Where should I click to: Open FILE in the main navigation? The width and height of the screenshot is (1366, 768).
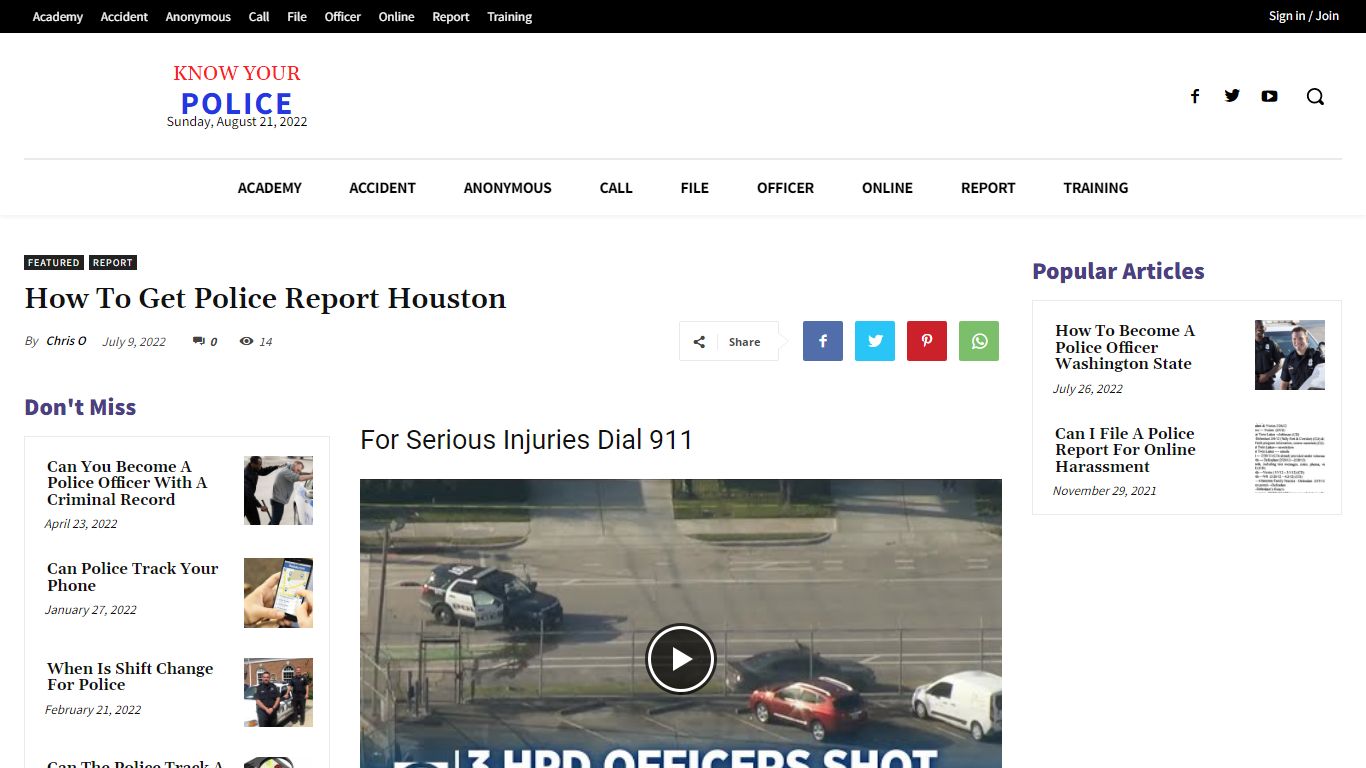pos(695,188)
